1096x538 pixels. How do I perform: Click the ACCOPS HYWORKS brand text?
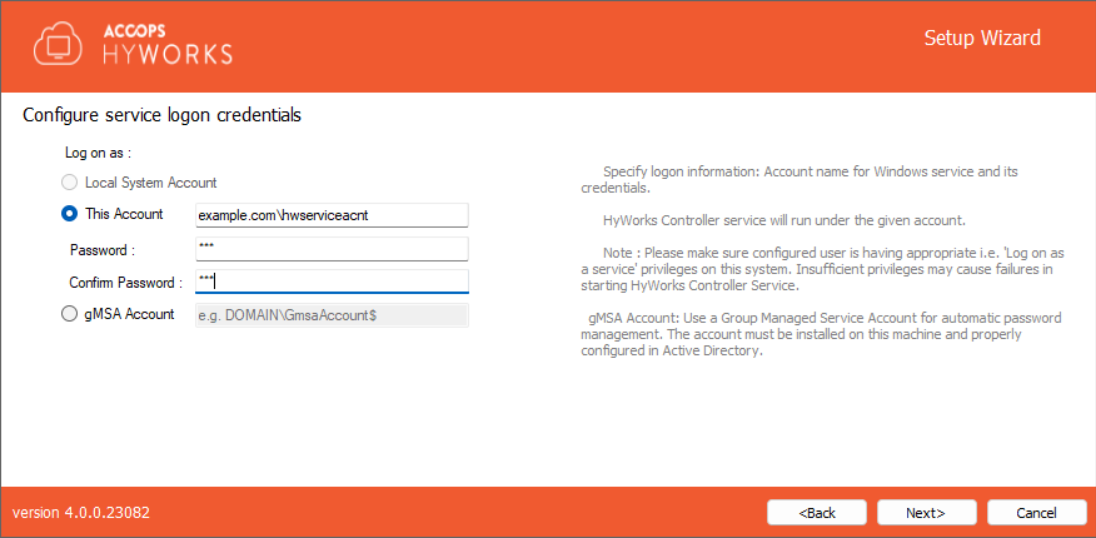167,44
